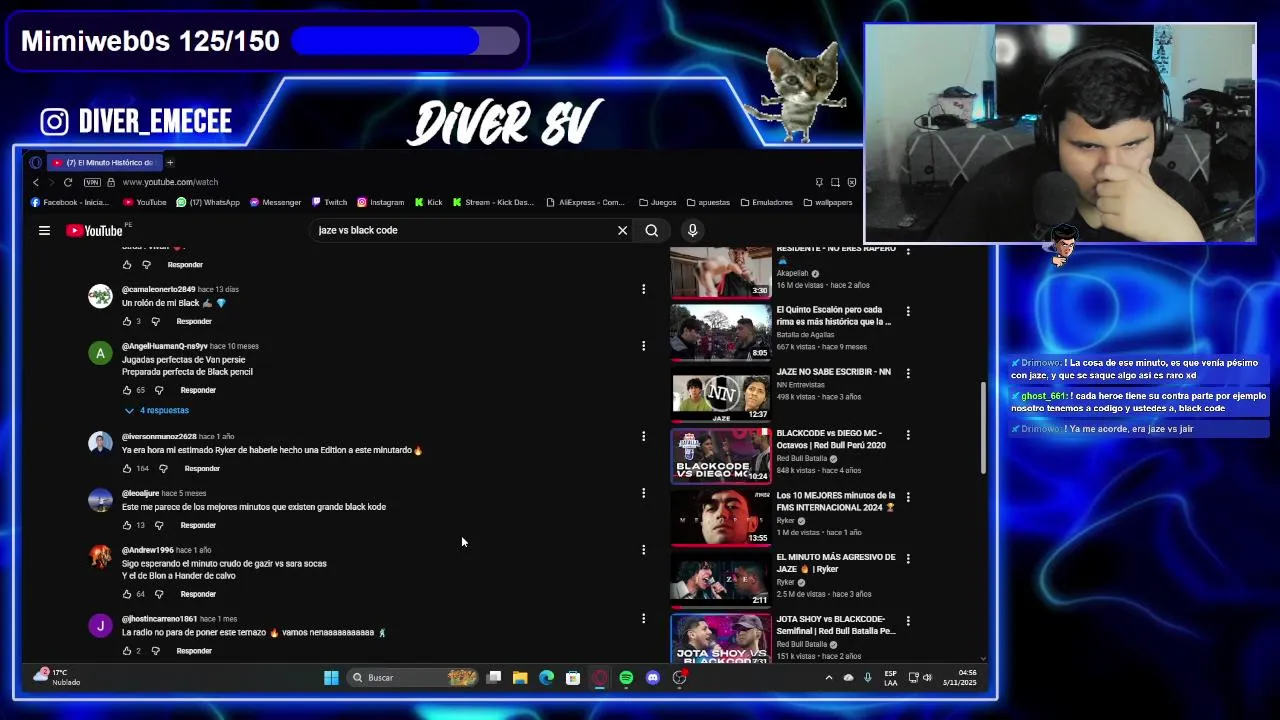
Task: Open options menu for Blackcode vs Diego MC video
Action: coord(908,435)
